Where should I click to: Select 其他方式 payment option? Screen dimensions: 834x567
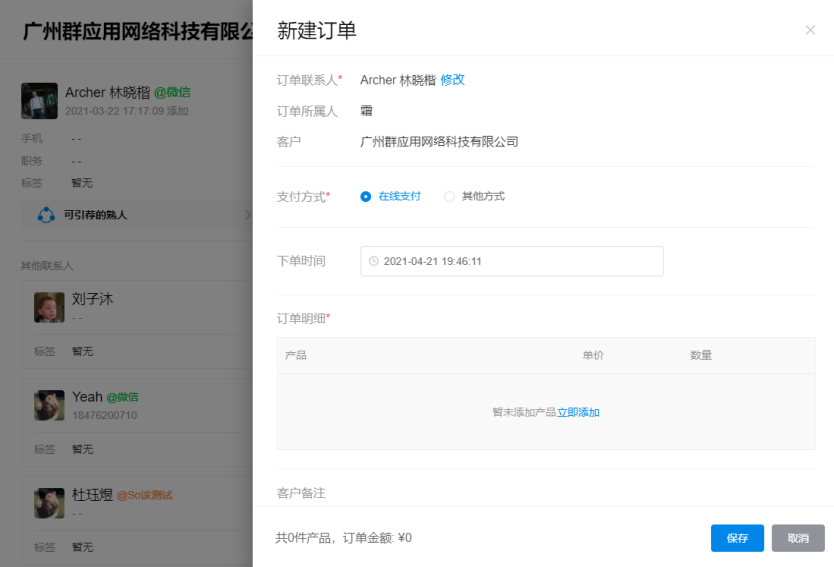(449, 197)
